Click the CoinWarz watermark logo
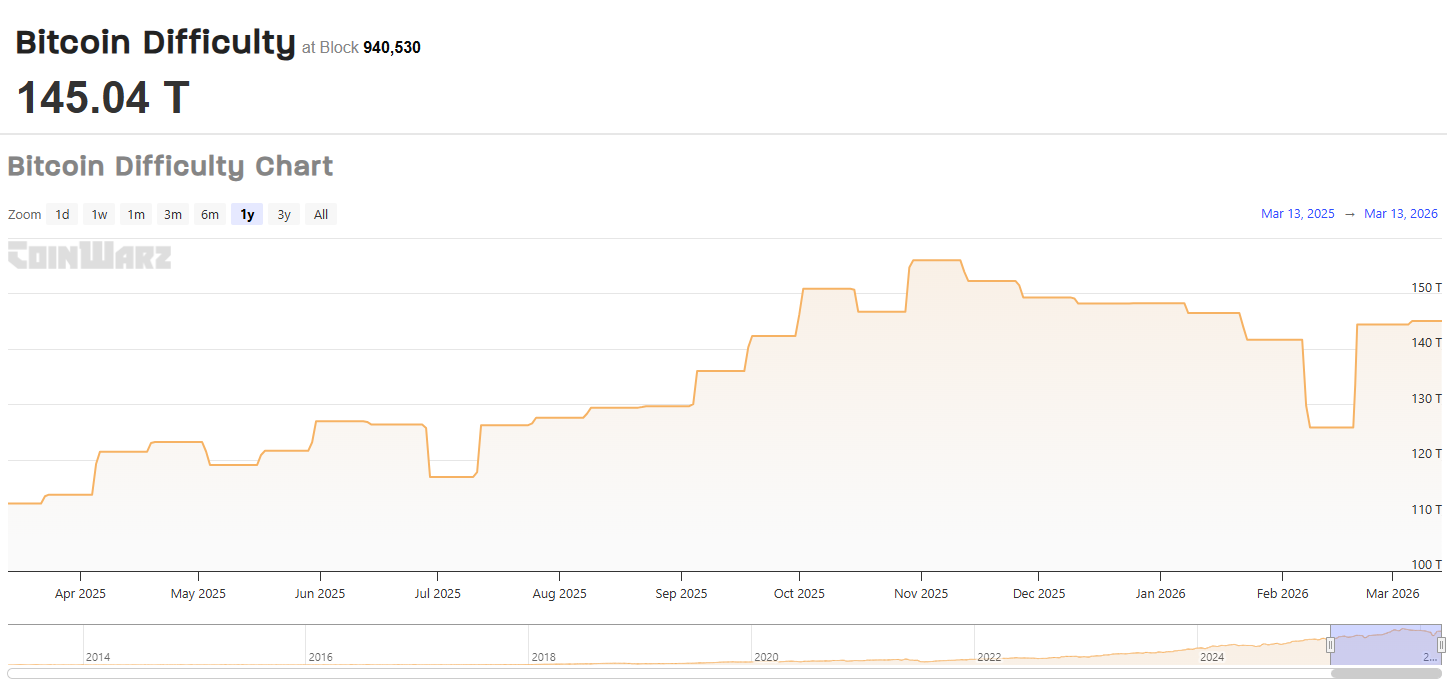Screen dimensions: 1447x692 click(x=89, y=257)
